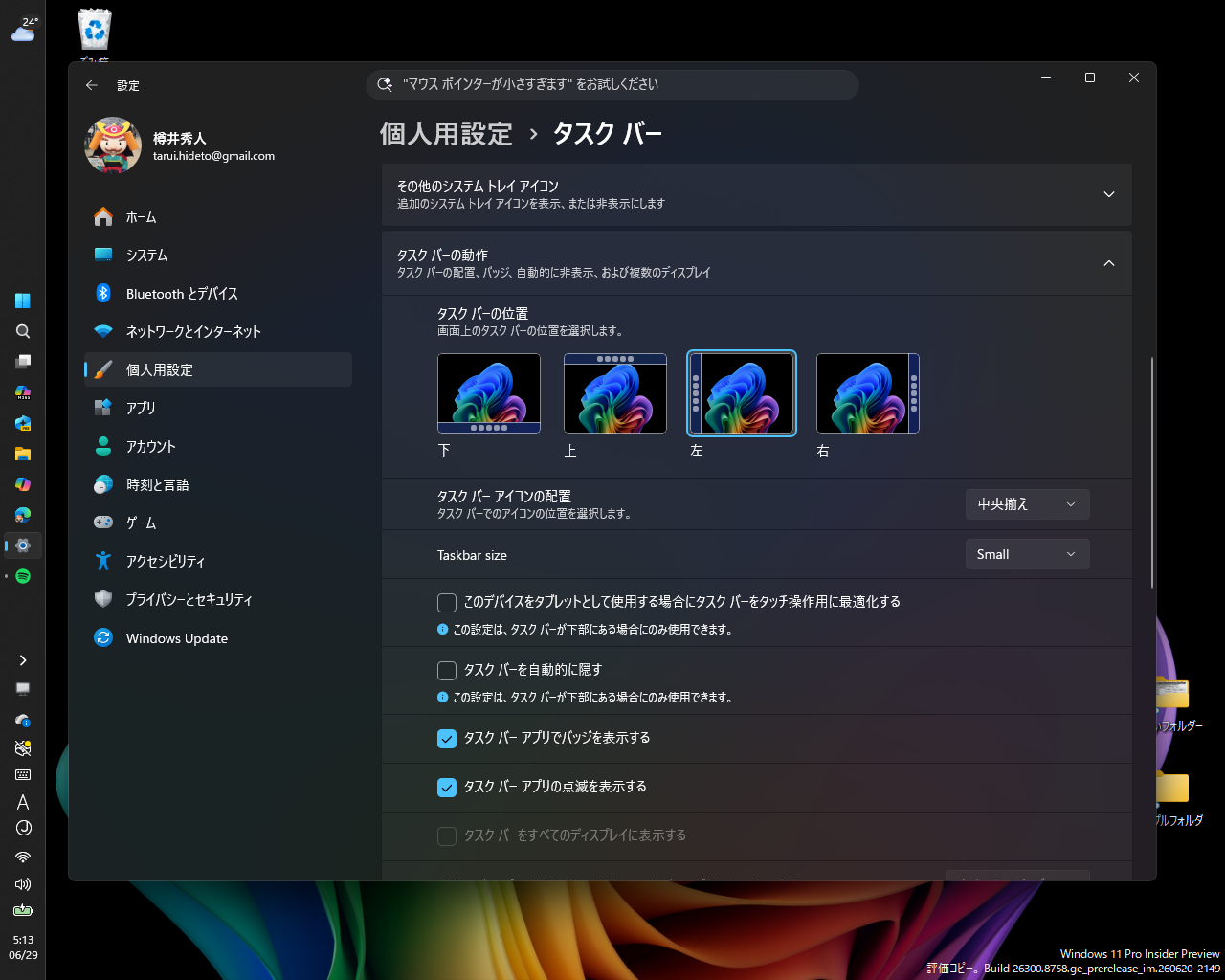The width and height of the screenshot is (1225, 980).
Task: Open the taskbar icon with PRE badge
Action: click(x=23, y=423)
